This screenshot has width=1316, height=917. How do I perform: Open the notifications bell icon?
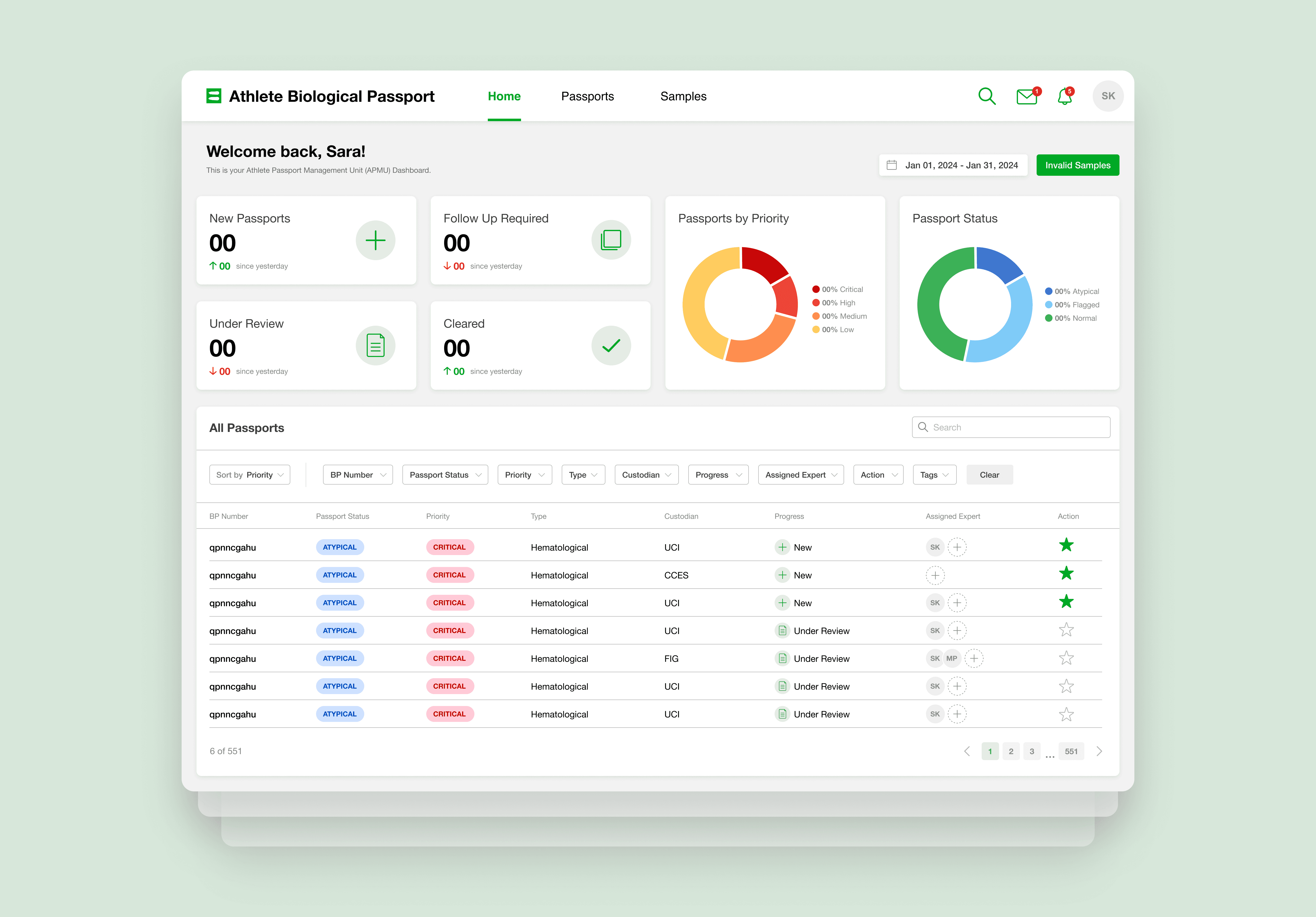(1065, 96)
